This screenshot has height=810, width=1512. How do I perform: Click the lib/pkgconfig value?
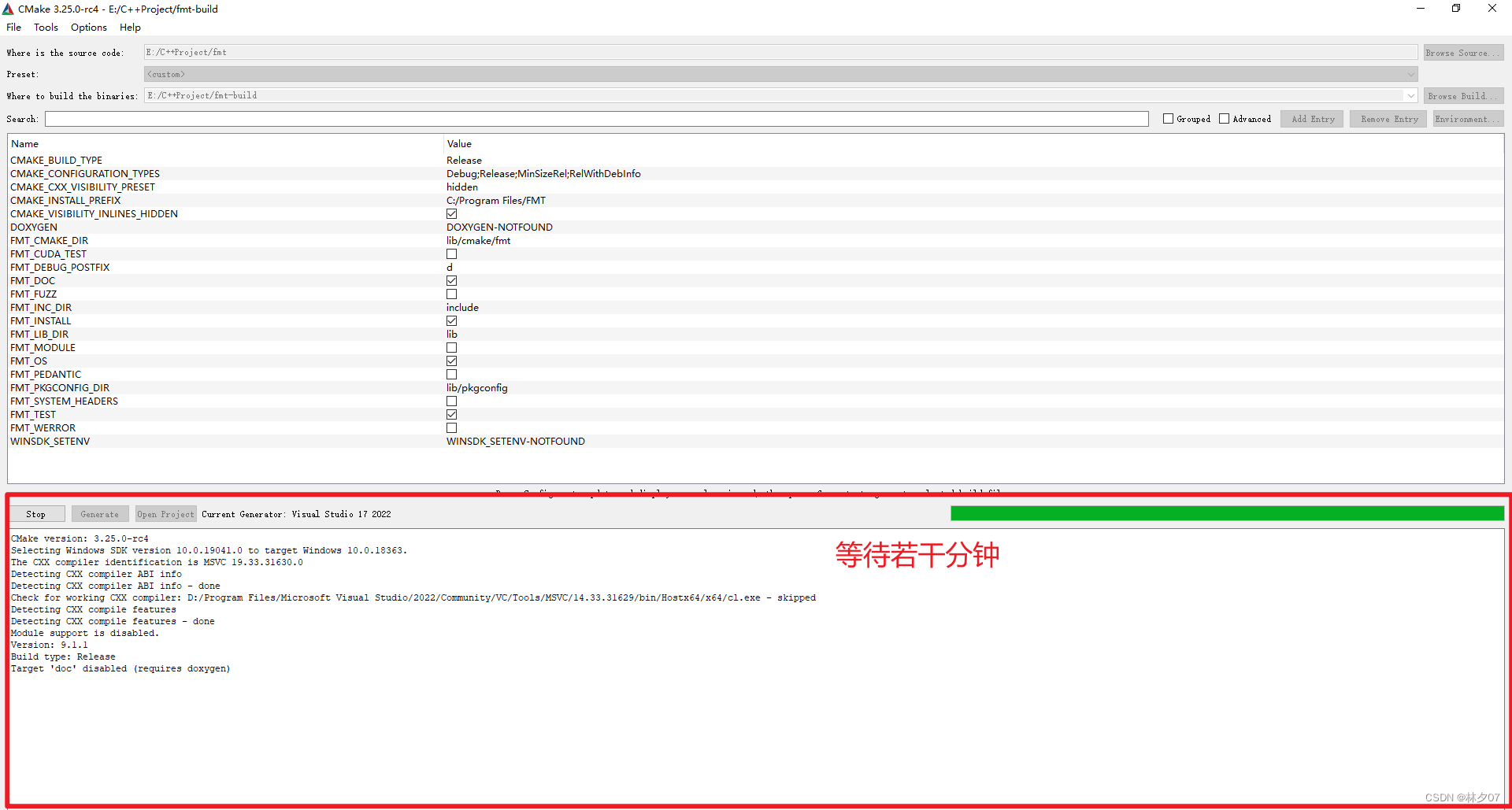point(477,388)
